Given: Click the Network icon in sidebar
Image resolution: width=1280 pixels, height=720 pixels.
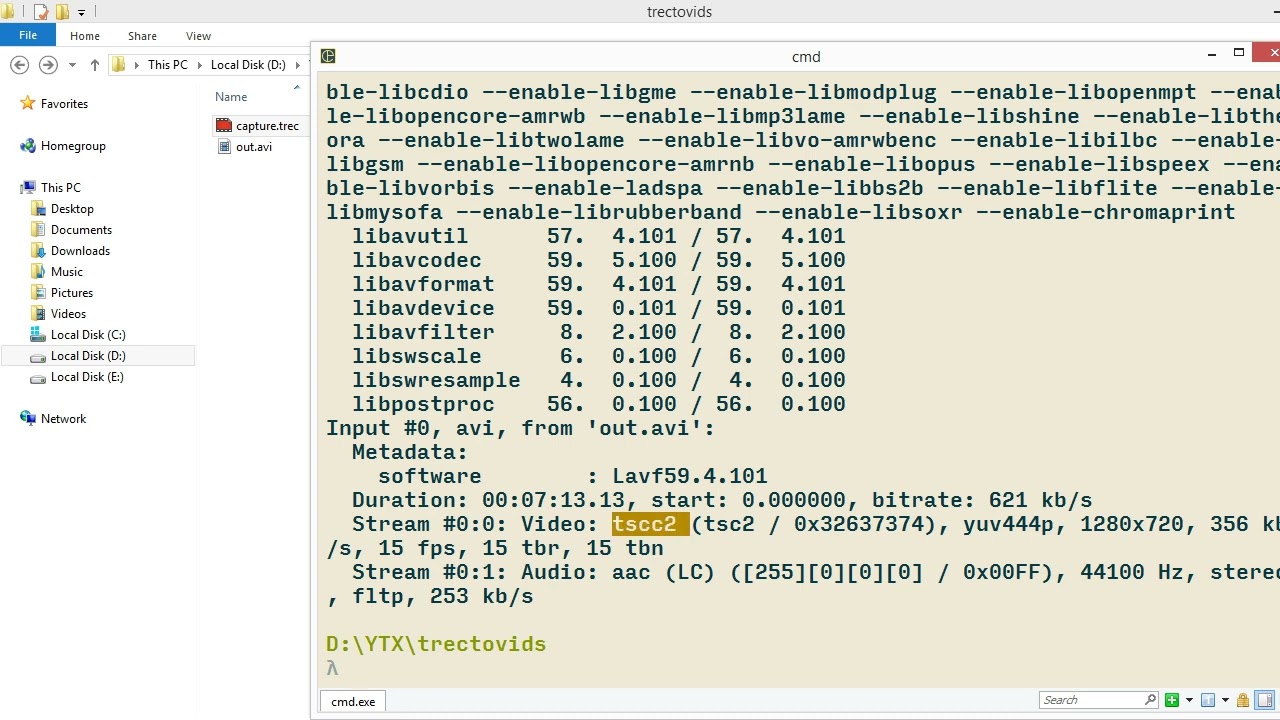Looking at the screenshot, I should [28, 418].
